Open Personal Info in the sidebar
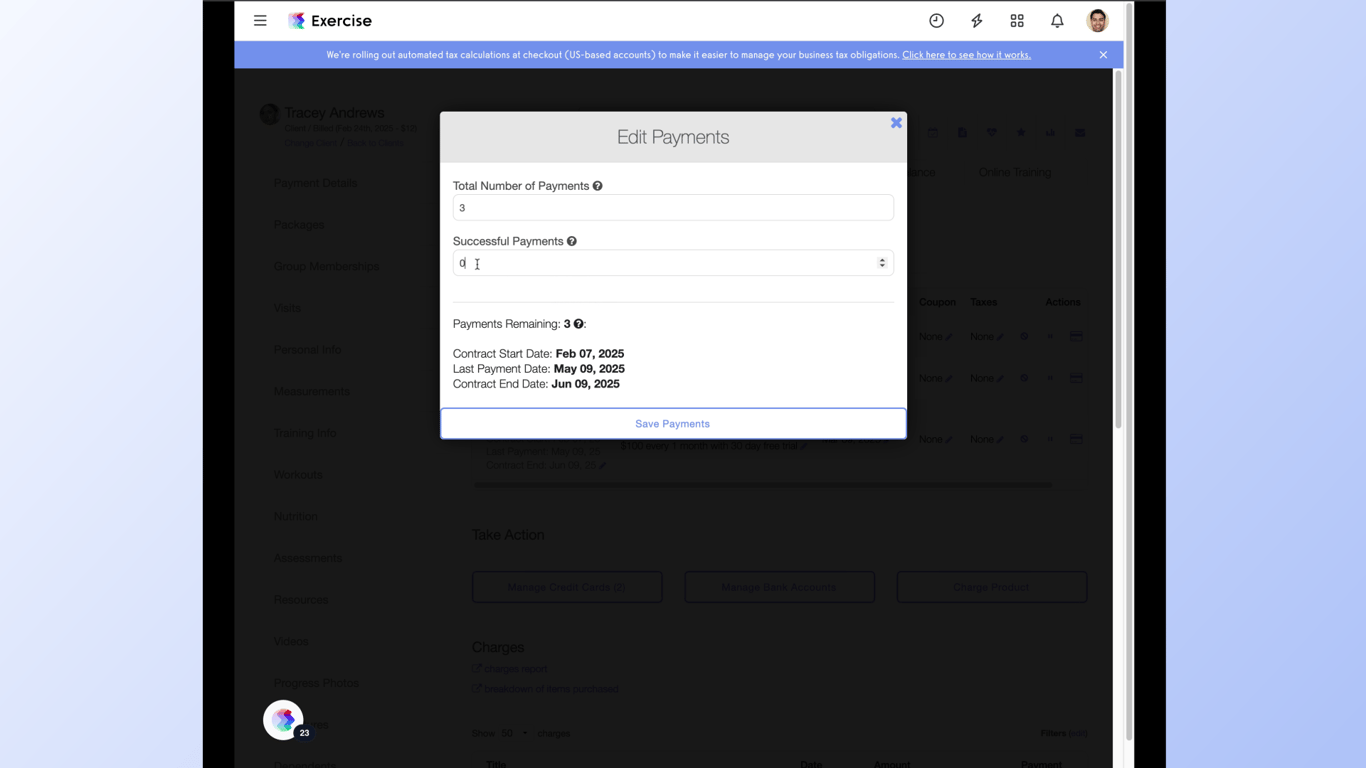This screenshot has width=1366, height=768. [307, 350]
